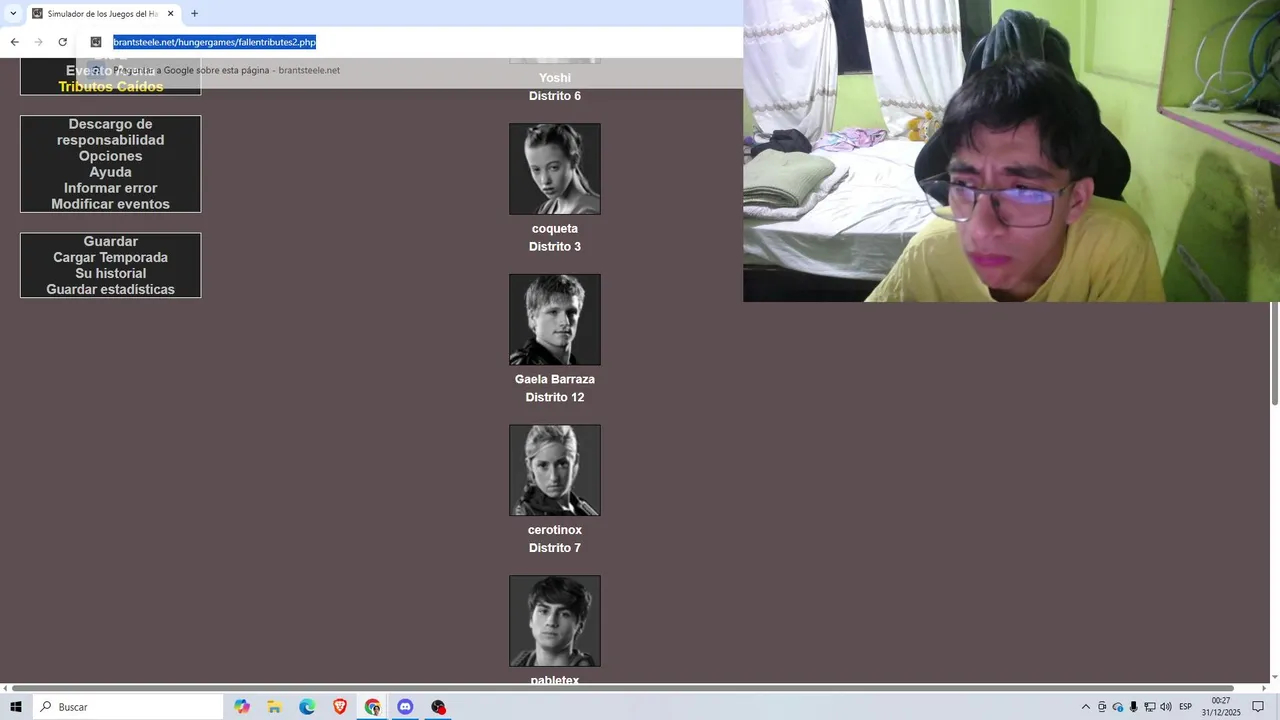Click the text Distrito 7
This screenshot has width=1280, height=720.
(x=555, y=548)
